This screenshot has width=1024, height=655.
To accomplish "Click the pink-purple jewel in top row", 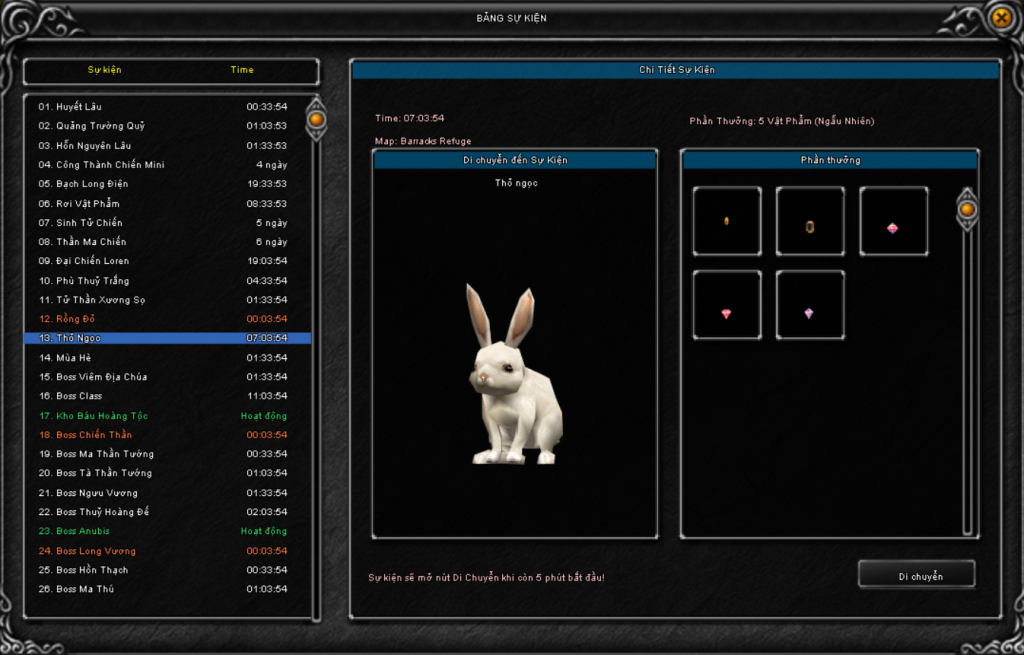I will [893, 227].
